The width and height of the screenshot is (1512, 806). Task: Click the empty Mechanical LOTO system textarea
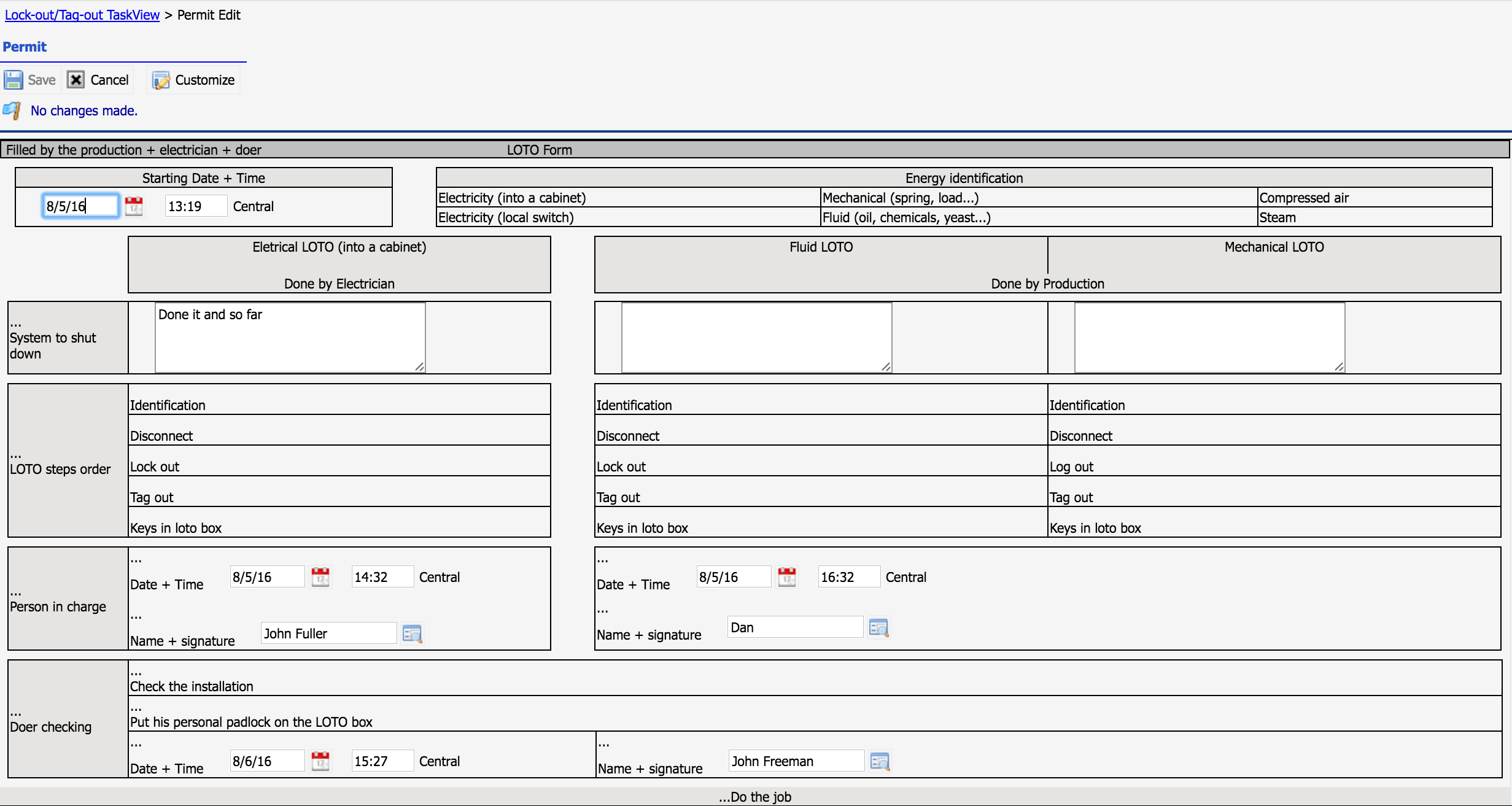1209,337
